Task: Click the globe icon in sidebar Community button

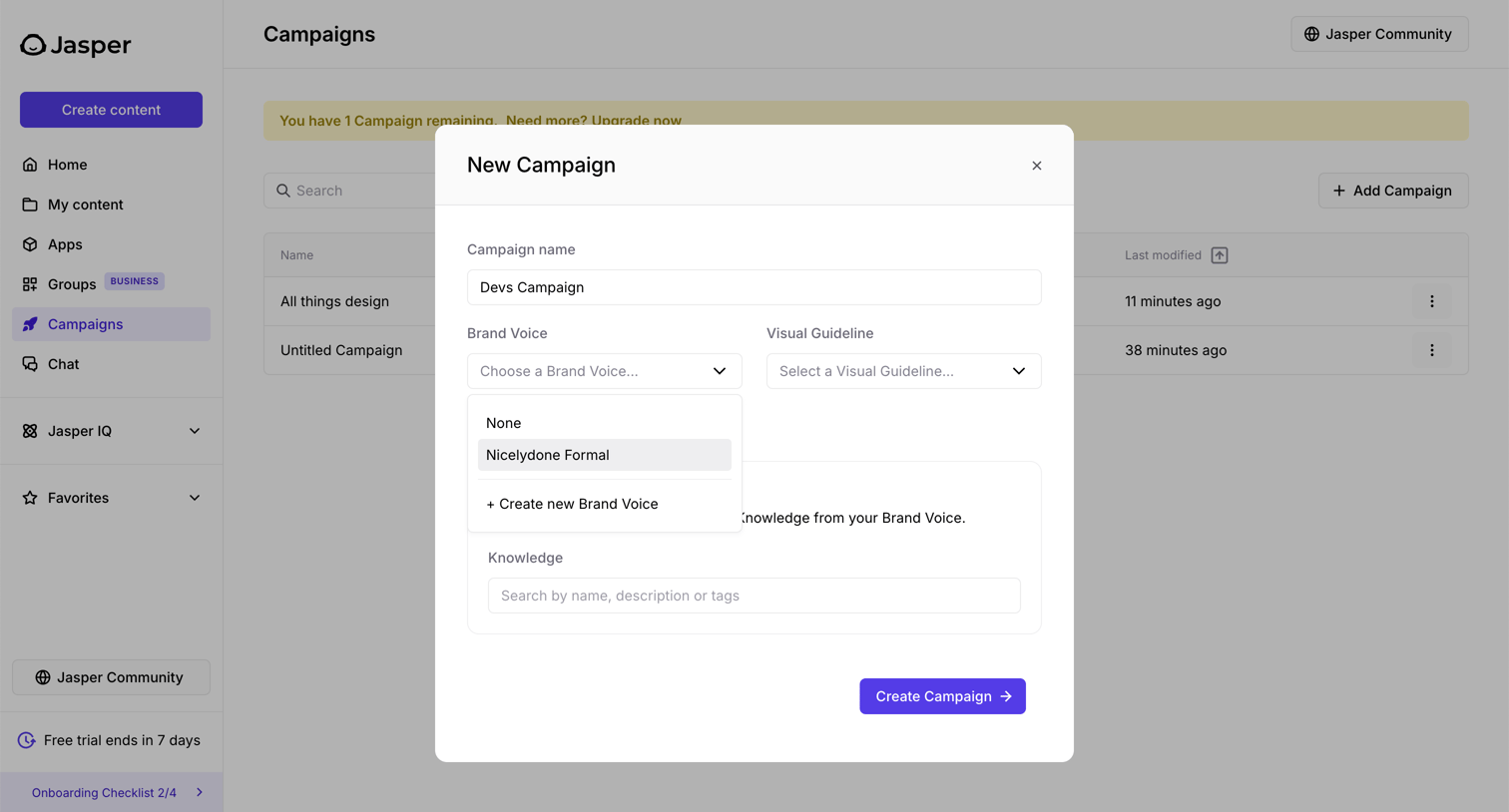Action: [x=43, y=677]
